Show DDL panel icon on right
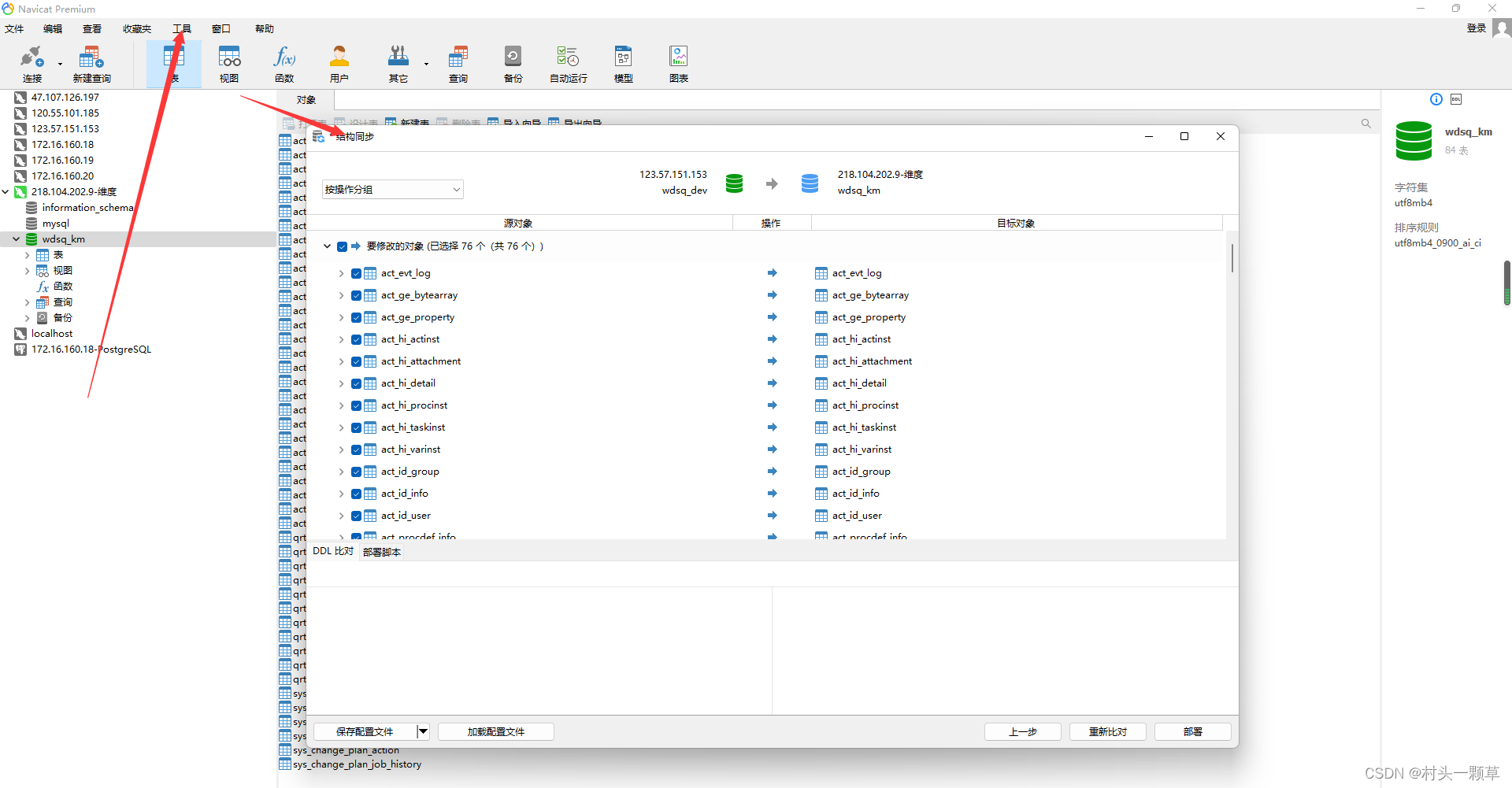1512x788 pixels. pyautogui.click(x=1456, y=99)
